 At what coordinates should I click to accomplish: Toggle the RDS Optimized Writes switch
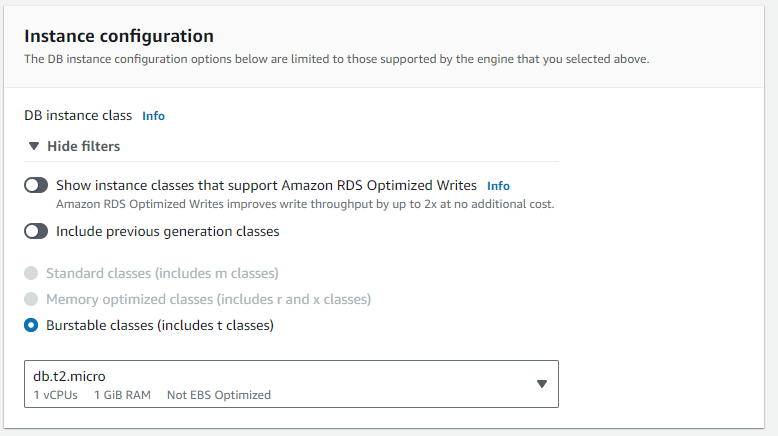pyautogui.click(x=36, y=185)
